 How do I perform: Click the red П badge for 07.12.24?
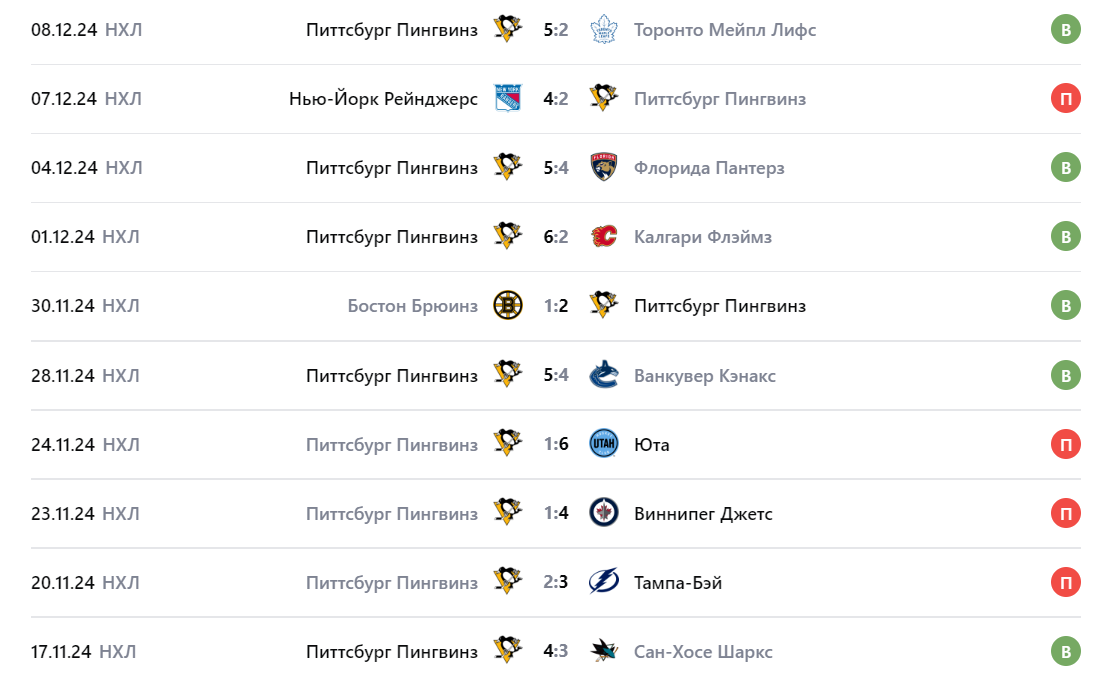tap(1066, 98)
